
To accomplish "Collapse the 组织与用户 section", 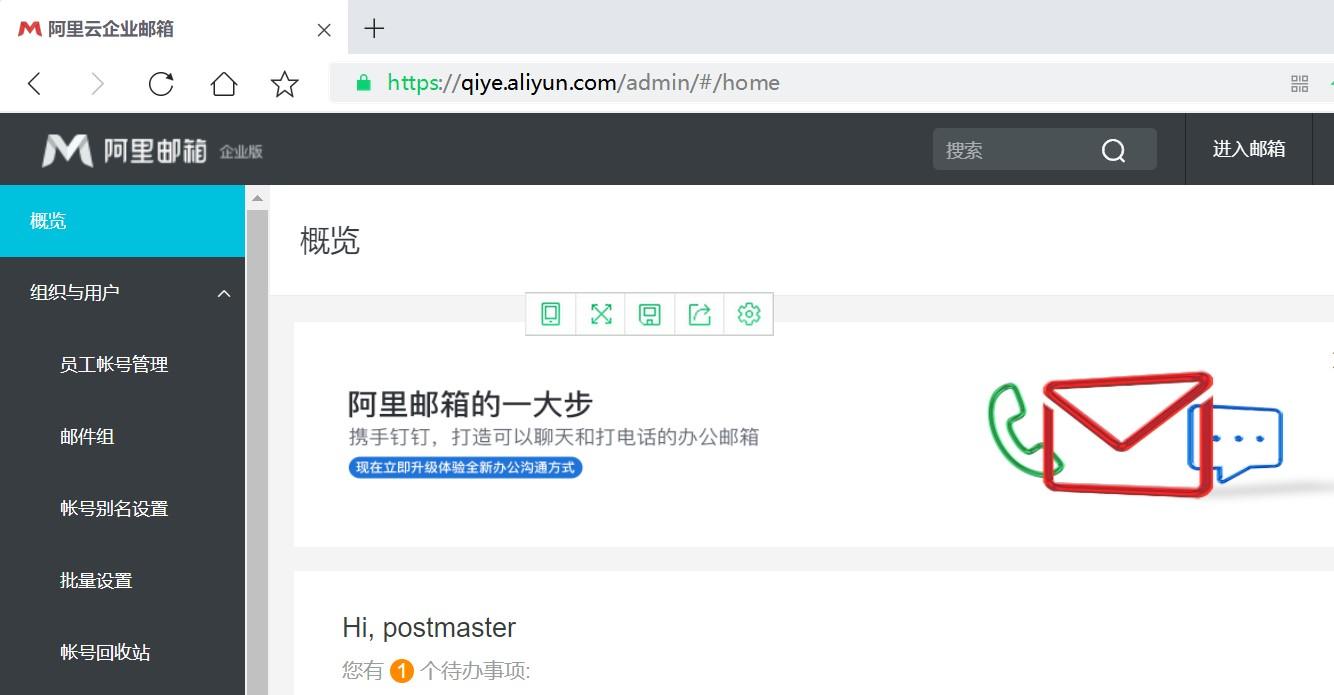I will (122, 293).
